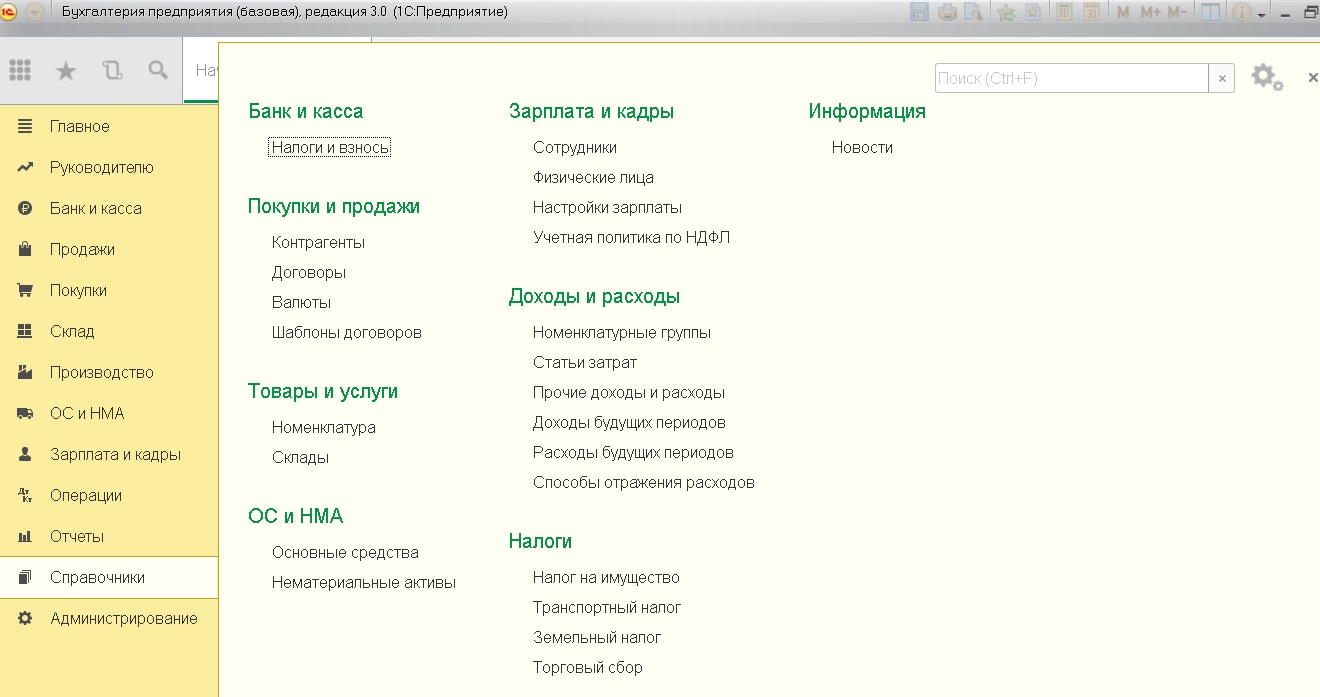The image size is (1320, 697).
Task: Open the functions menu grid icon
Action: (x=20, y=70)
